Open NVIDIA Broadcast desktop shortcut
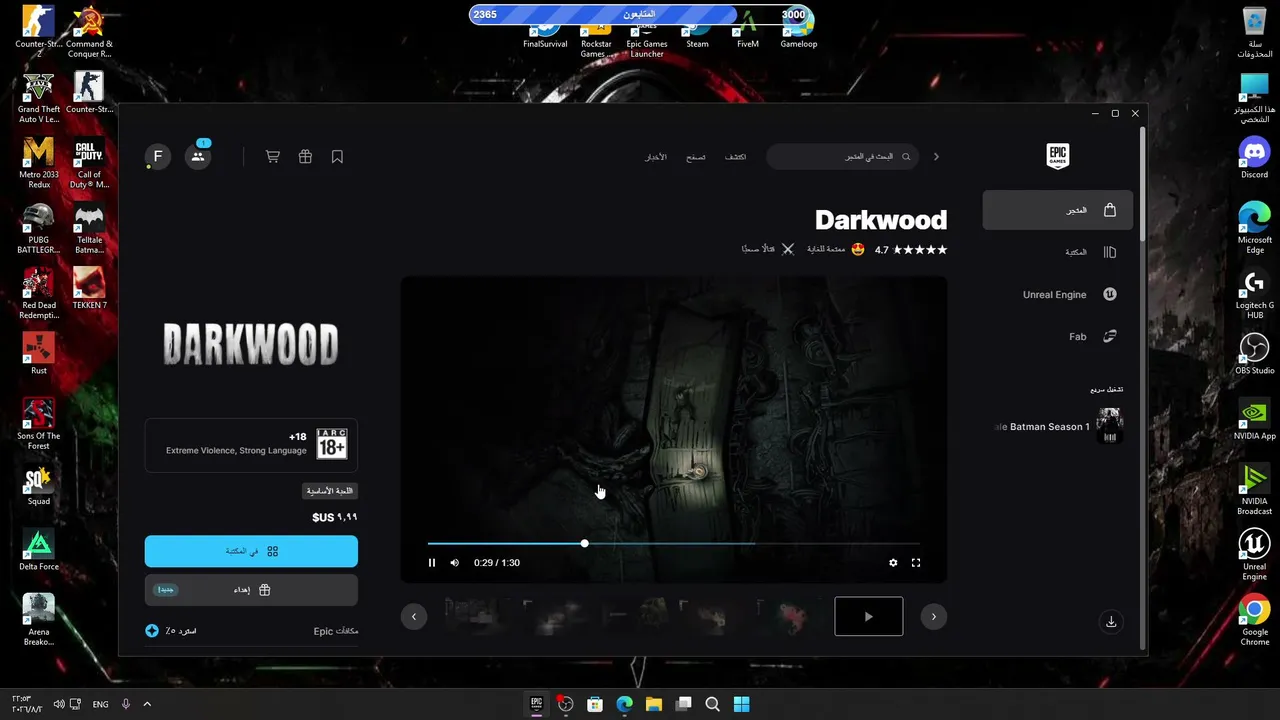 tap(1254, 490)
